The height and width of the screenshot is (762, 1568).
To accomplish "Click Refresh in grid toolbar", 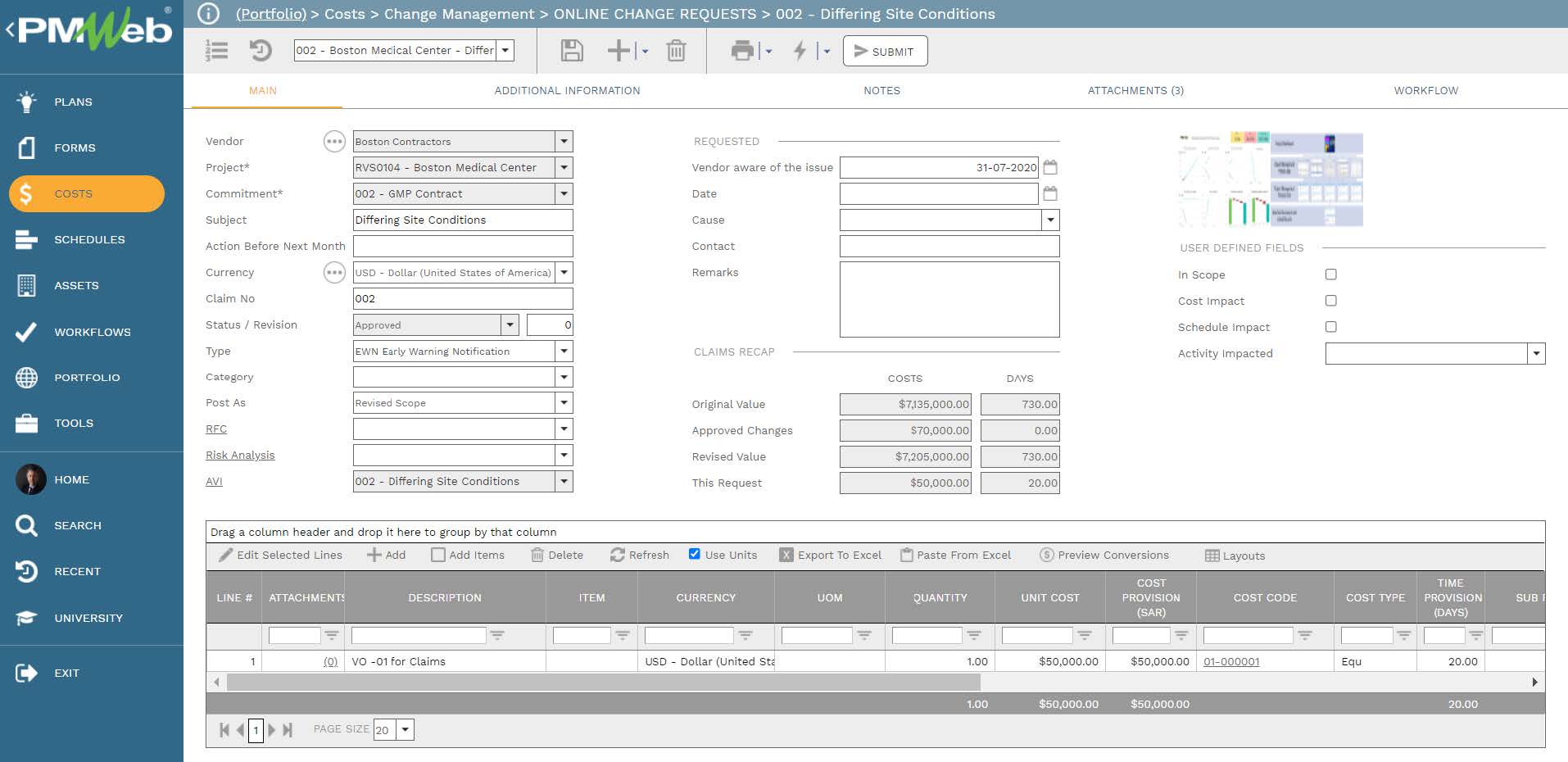I will click(640, 555).
